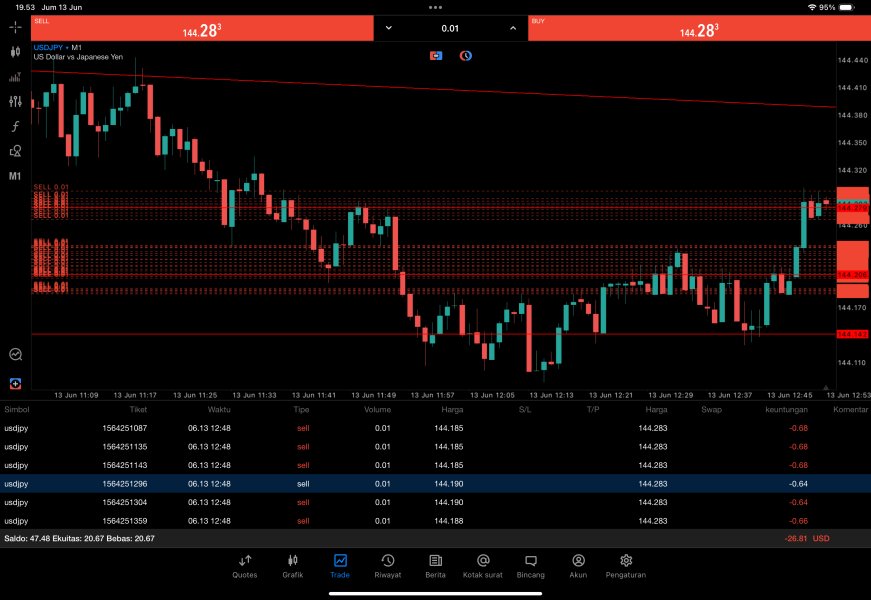This screenshot has height=600, width=871.
Task: Select the crosshair tool in the left sidebar
Action: [x=15, y=27]
